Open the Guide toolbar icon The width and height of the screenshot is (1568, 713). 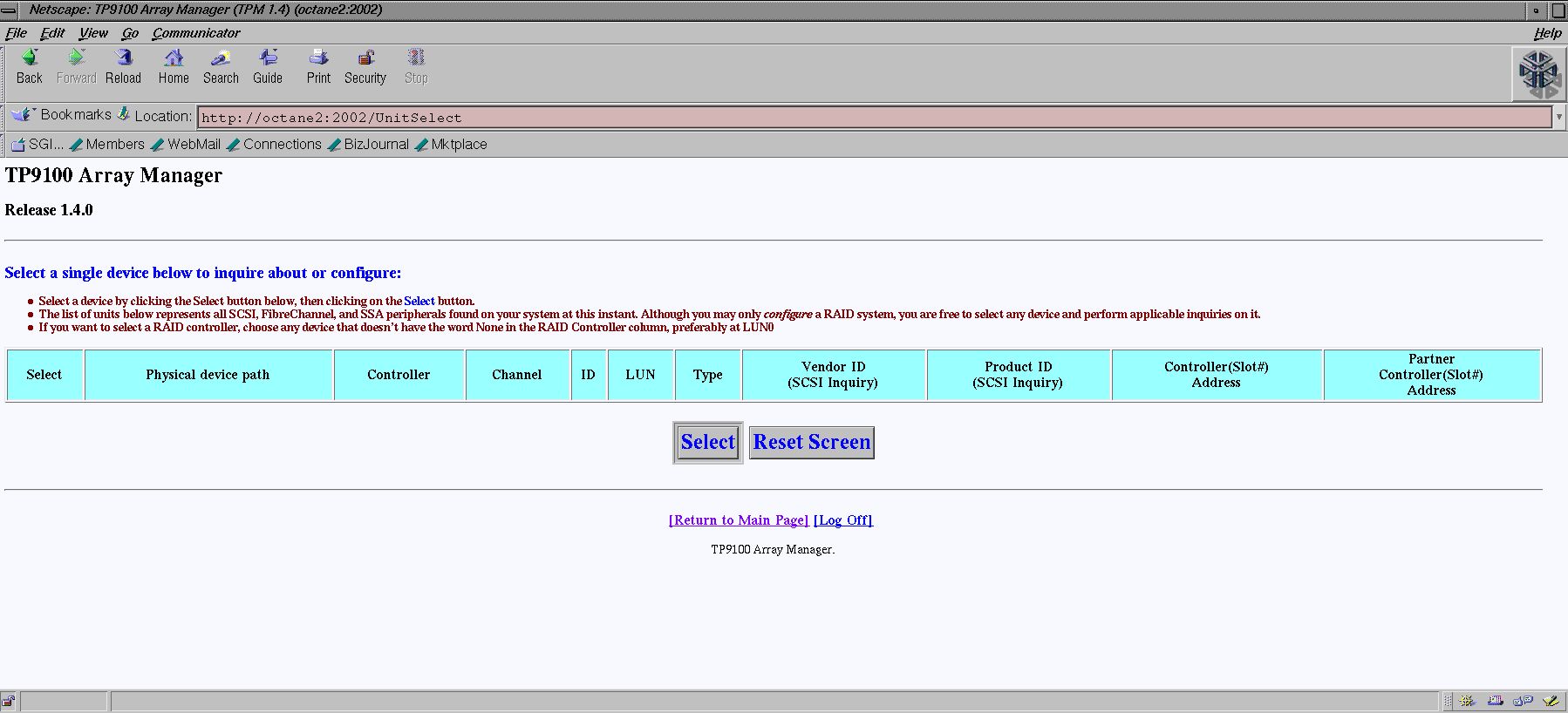[268, 58]
